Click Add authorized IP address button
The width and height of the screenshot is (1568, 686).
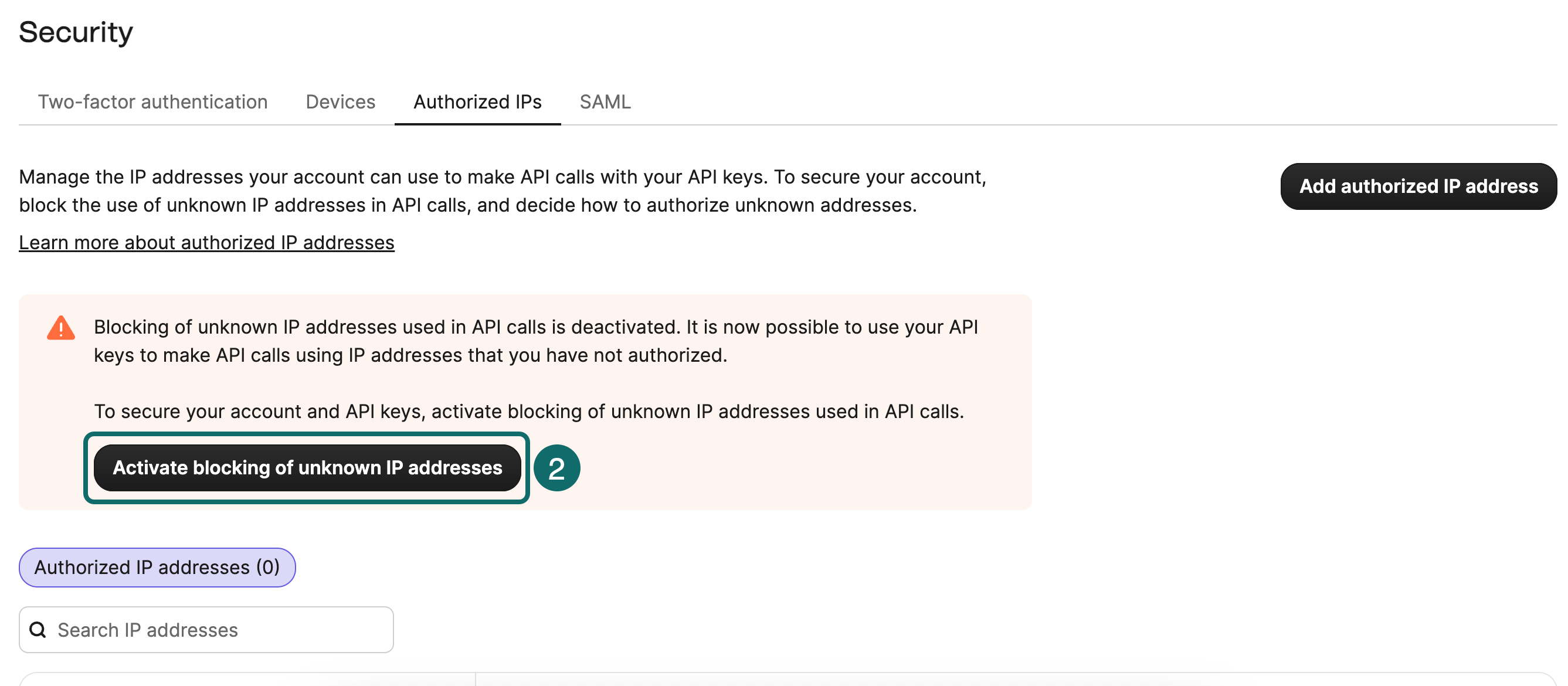click(x=1418, y=186)
